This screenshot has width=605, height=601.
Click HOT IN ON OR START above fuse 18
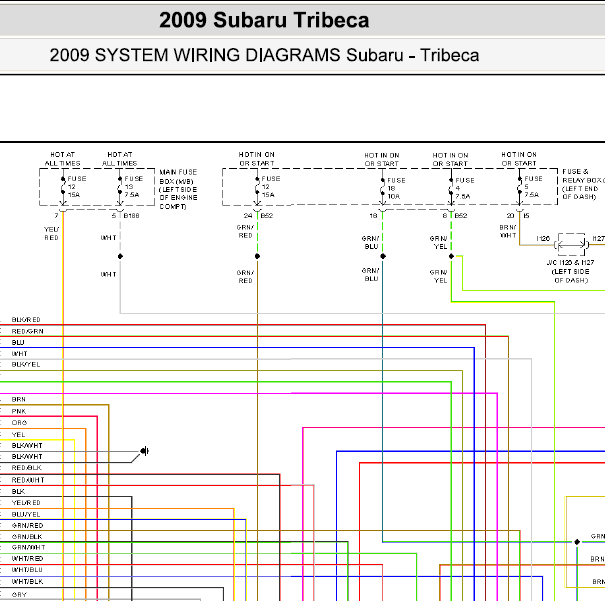[x=382, y=159]
